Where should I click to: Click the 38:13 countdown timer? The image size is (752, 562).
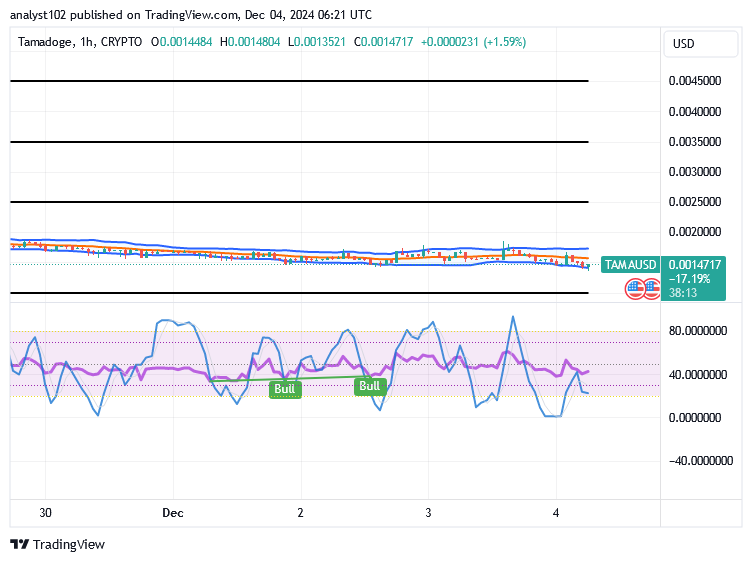point(683,293)
